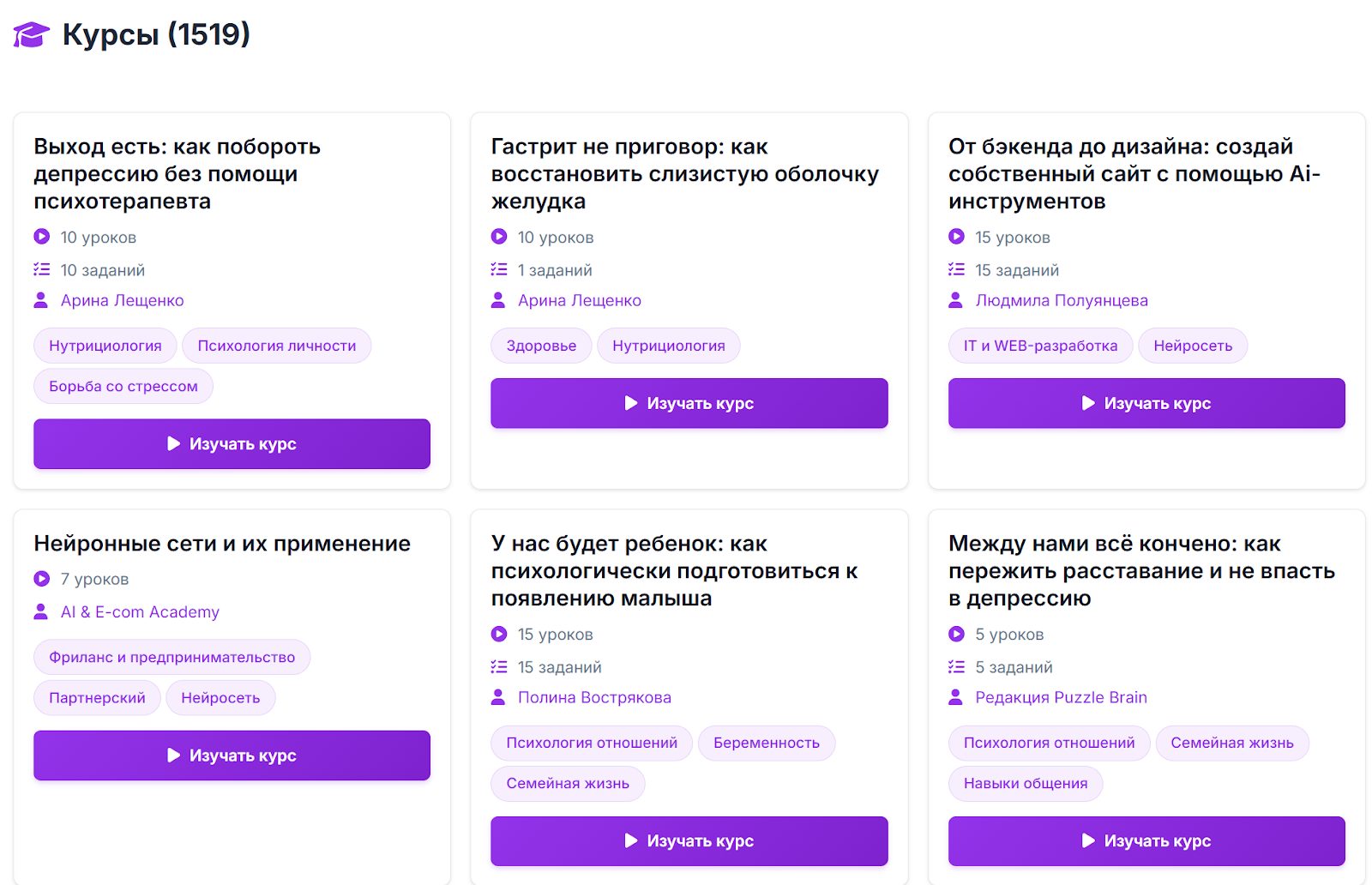Click tasks checklist icon in baby preparation card
This screenshot has width=1372, height=885.
(x=498, y=667)
